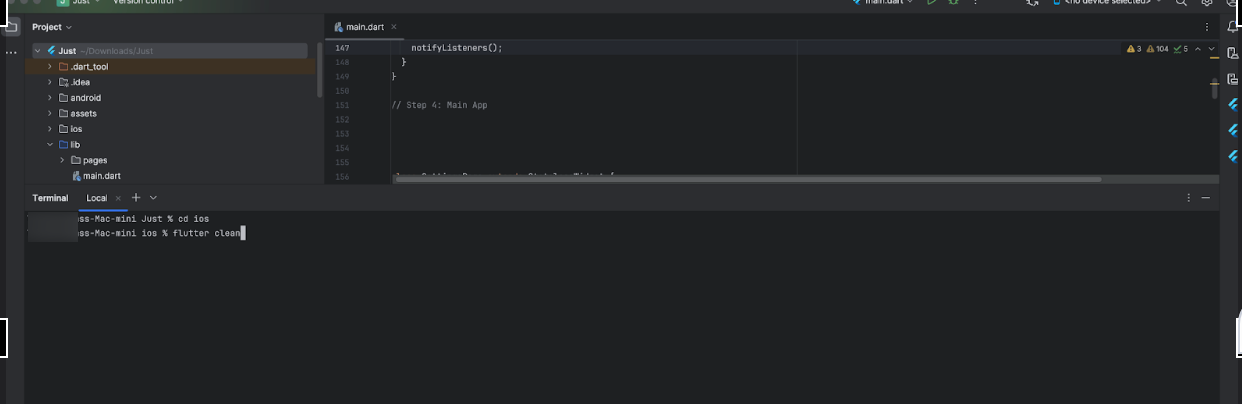The width and height of the screenshot is (1242, 404).
Task: Click the more tool windows ellipsis
Action: tap(12, 51)
